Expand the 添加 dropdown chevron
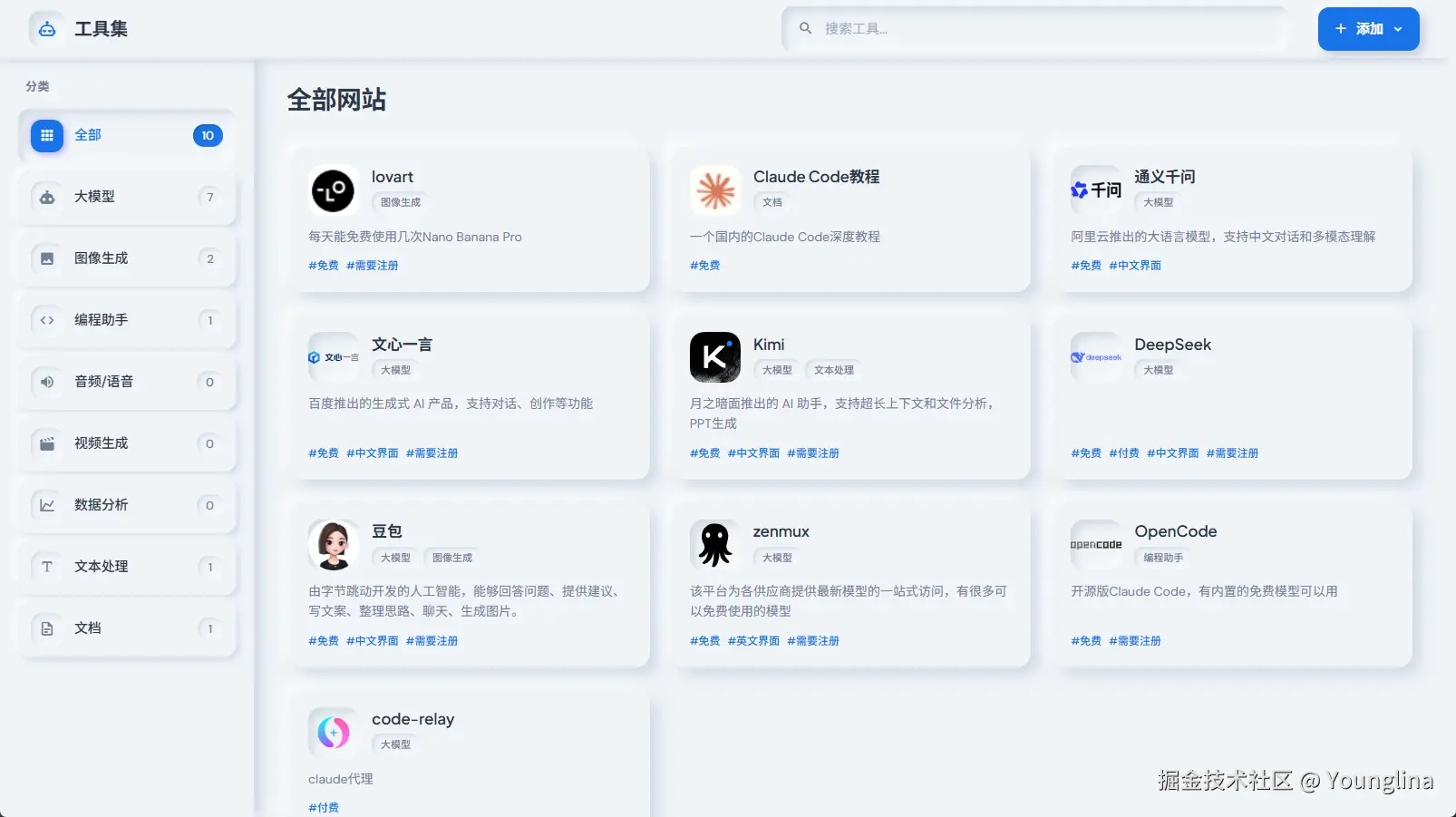Image resolution: width=1456 pixels, height=817 pixels. click(x=1398, y=29)
